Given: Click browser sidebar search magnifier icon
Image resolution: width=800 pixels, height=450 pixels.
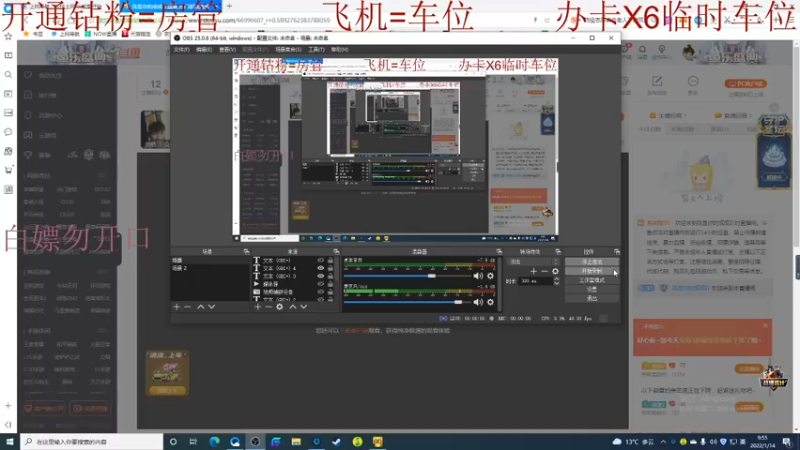Looking at the screenshot, I should [8, 74].
